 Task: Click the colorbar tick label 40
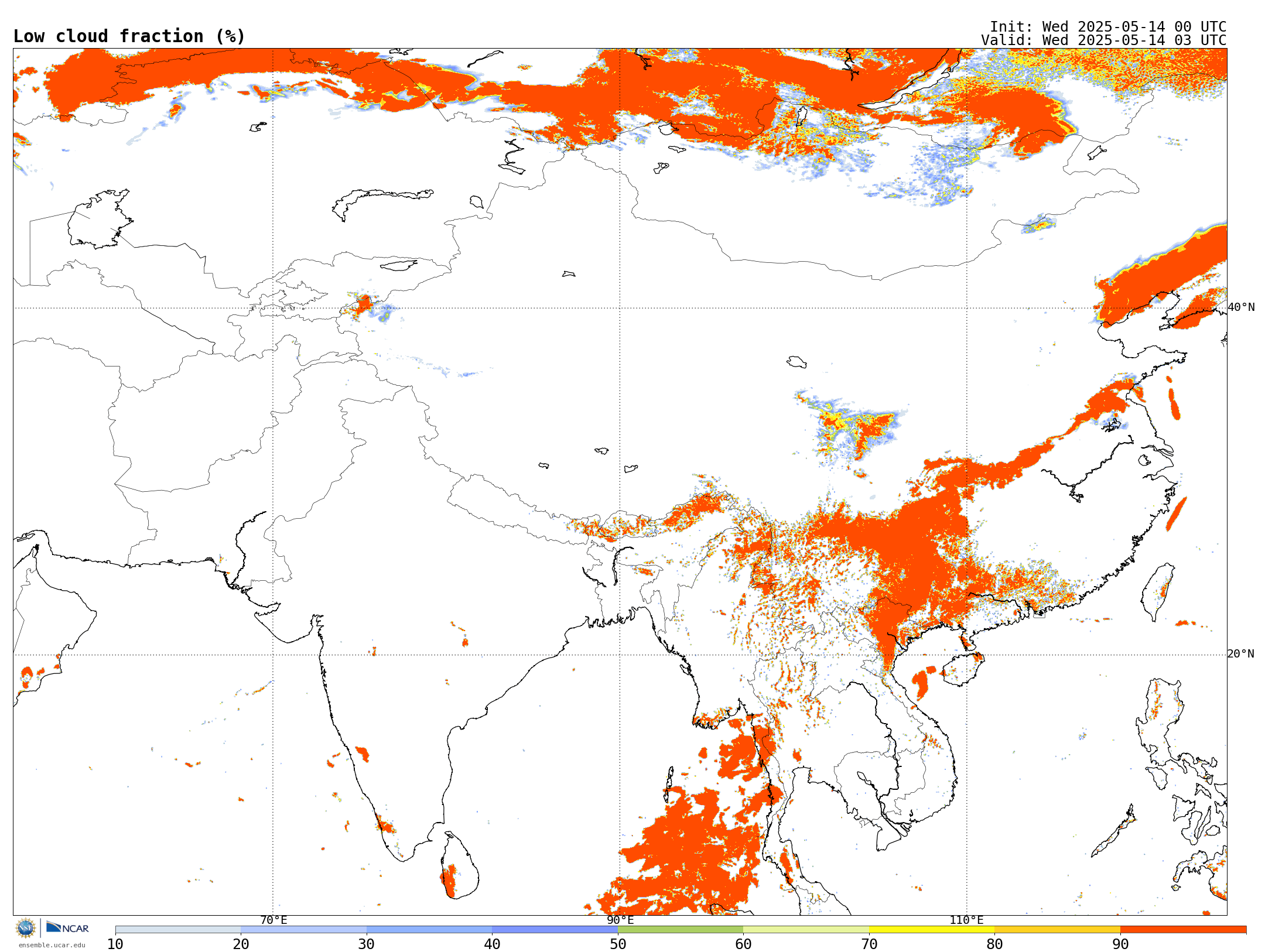pos(492,944)
